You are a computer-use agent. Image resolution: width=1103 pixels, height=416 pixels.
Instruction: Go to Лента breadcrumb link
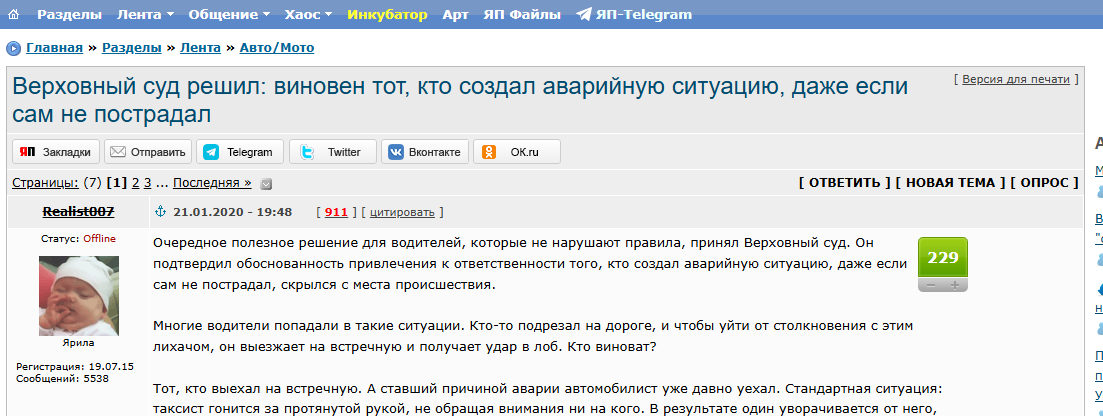(x=200, y=48)
